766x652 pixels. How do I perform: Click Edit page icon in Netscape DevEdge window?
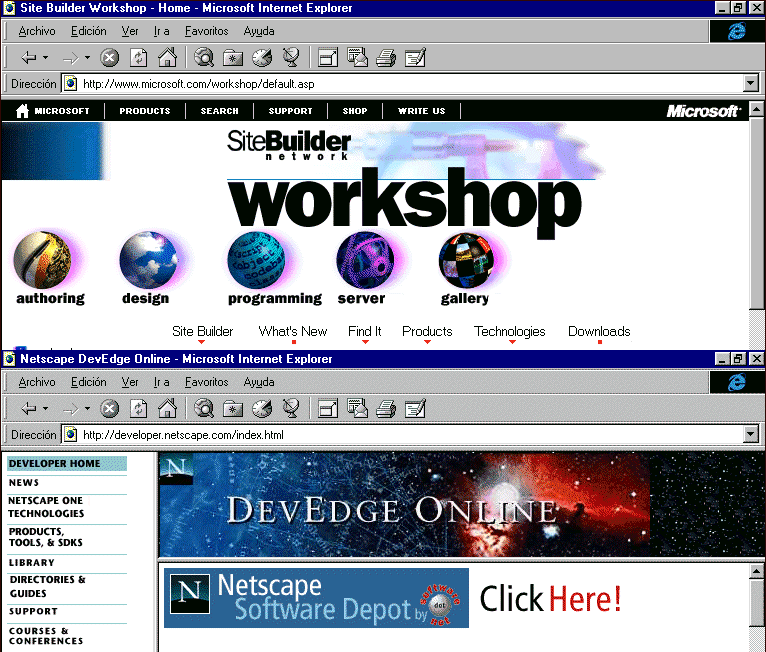[x=415, y=408]
